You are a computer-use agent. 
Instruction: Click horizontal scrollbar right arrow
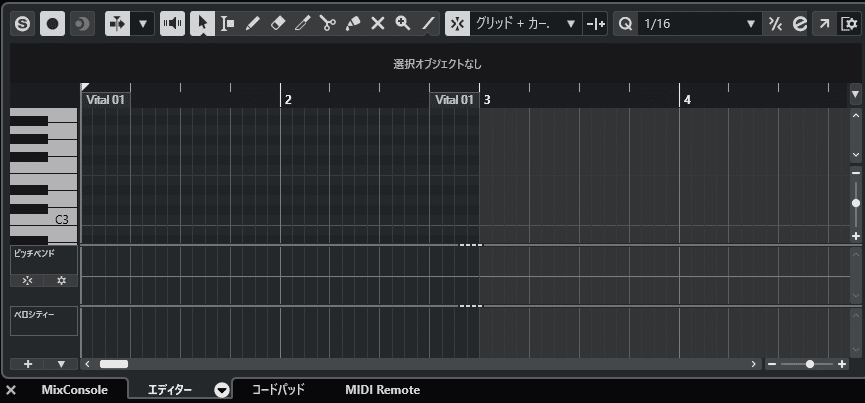(754, 364)
